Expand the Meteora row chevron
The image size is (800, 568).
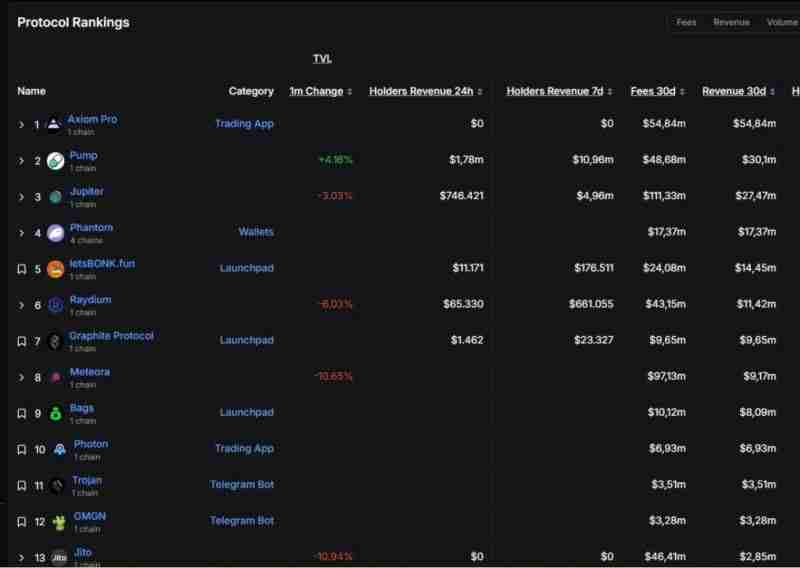22,377
